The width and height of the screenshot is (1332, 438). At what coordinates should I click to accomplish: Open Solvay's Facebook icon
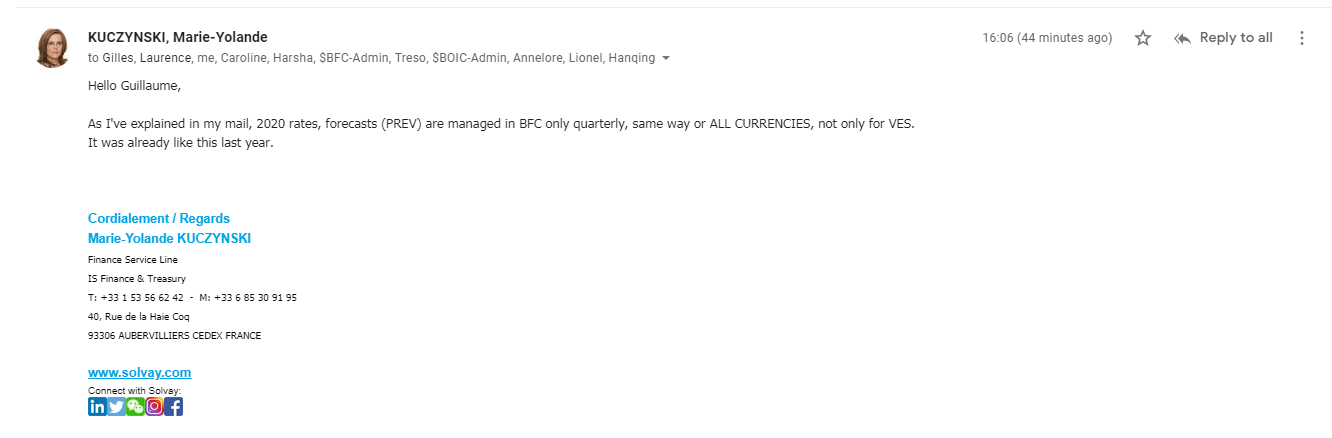(x=173, y=406)
